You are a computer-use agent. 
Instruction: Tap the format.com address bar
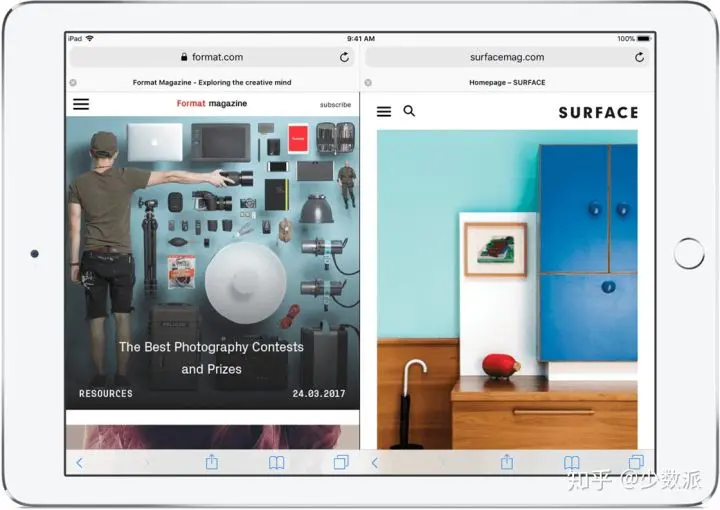tap(212, 57)
